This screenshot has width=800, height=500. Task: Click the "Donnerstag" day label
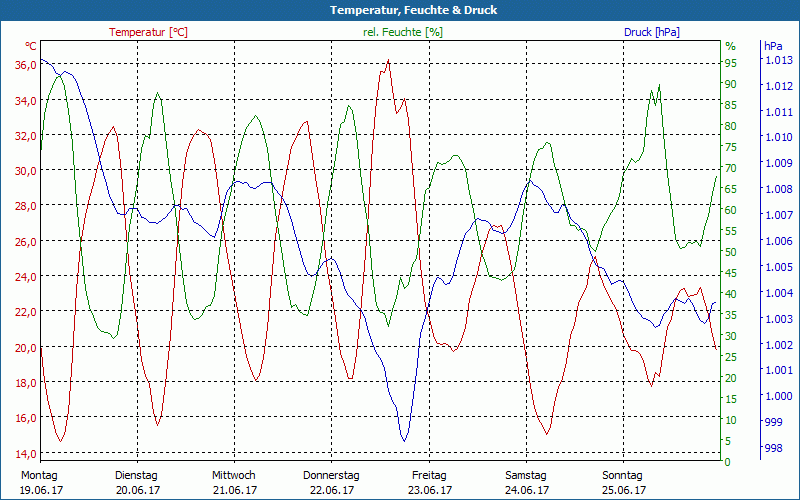[x=331, y=476]
